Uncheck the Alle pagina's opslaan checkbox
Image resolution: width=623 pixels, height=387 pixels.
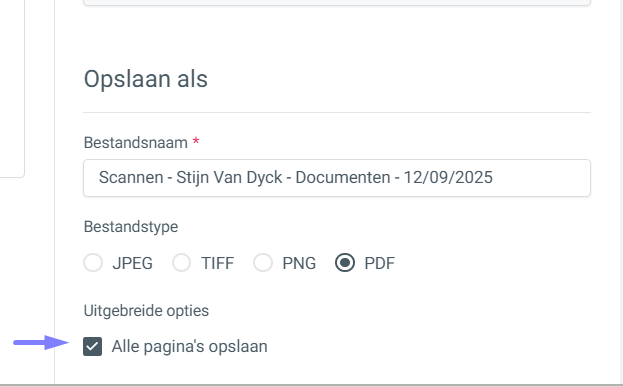[93, 346]
